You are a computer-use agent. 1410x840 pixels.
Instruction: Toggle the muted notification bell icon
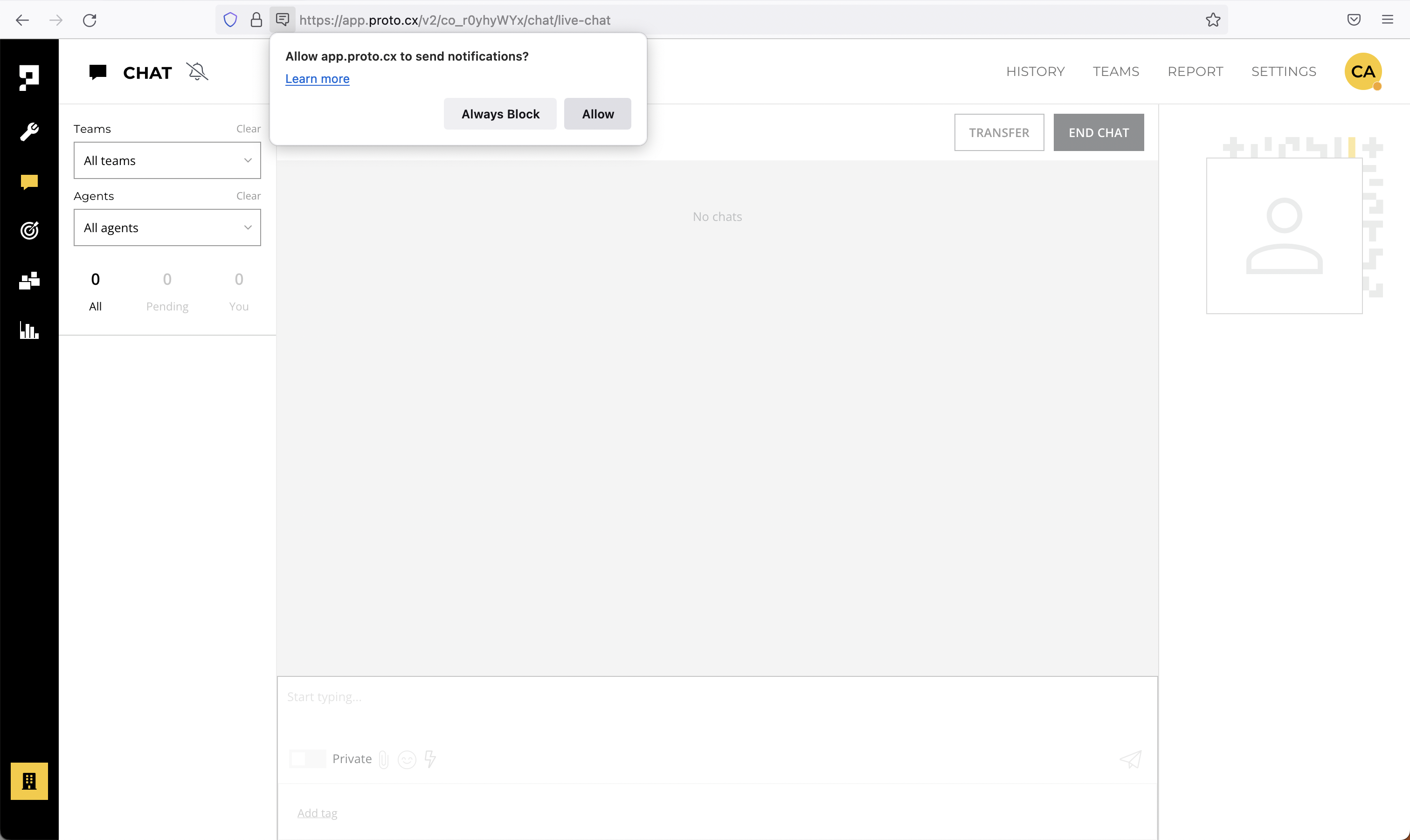click(197, 72)
